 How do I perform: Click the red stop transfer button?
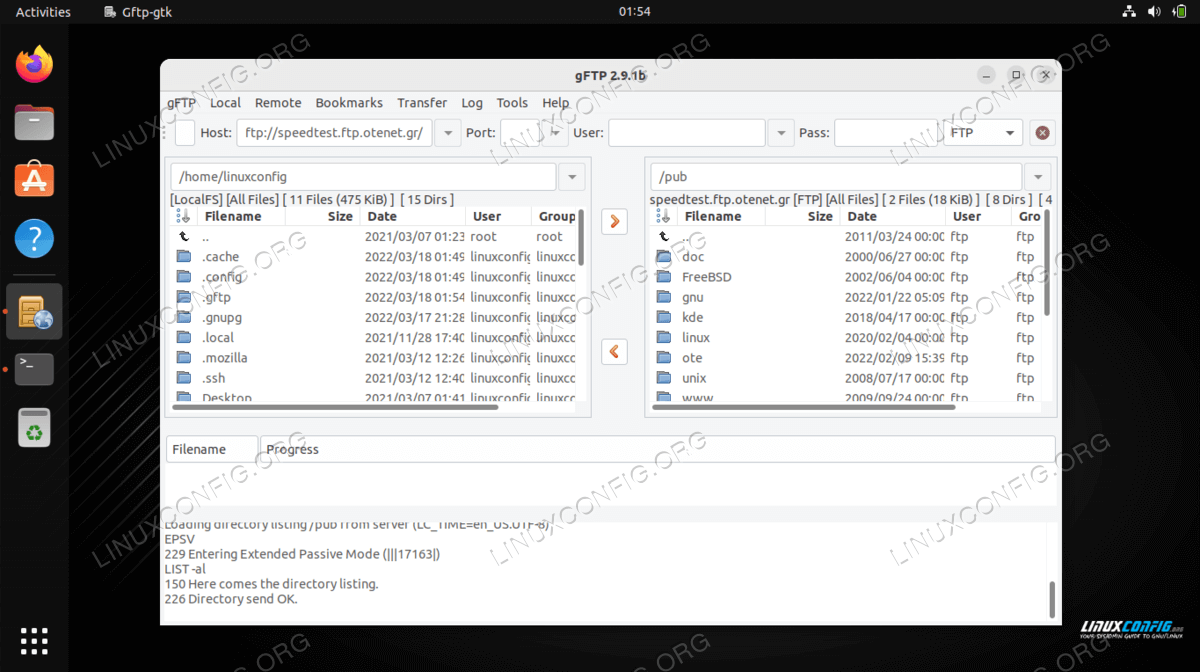click(x=1042, y=133)
